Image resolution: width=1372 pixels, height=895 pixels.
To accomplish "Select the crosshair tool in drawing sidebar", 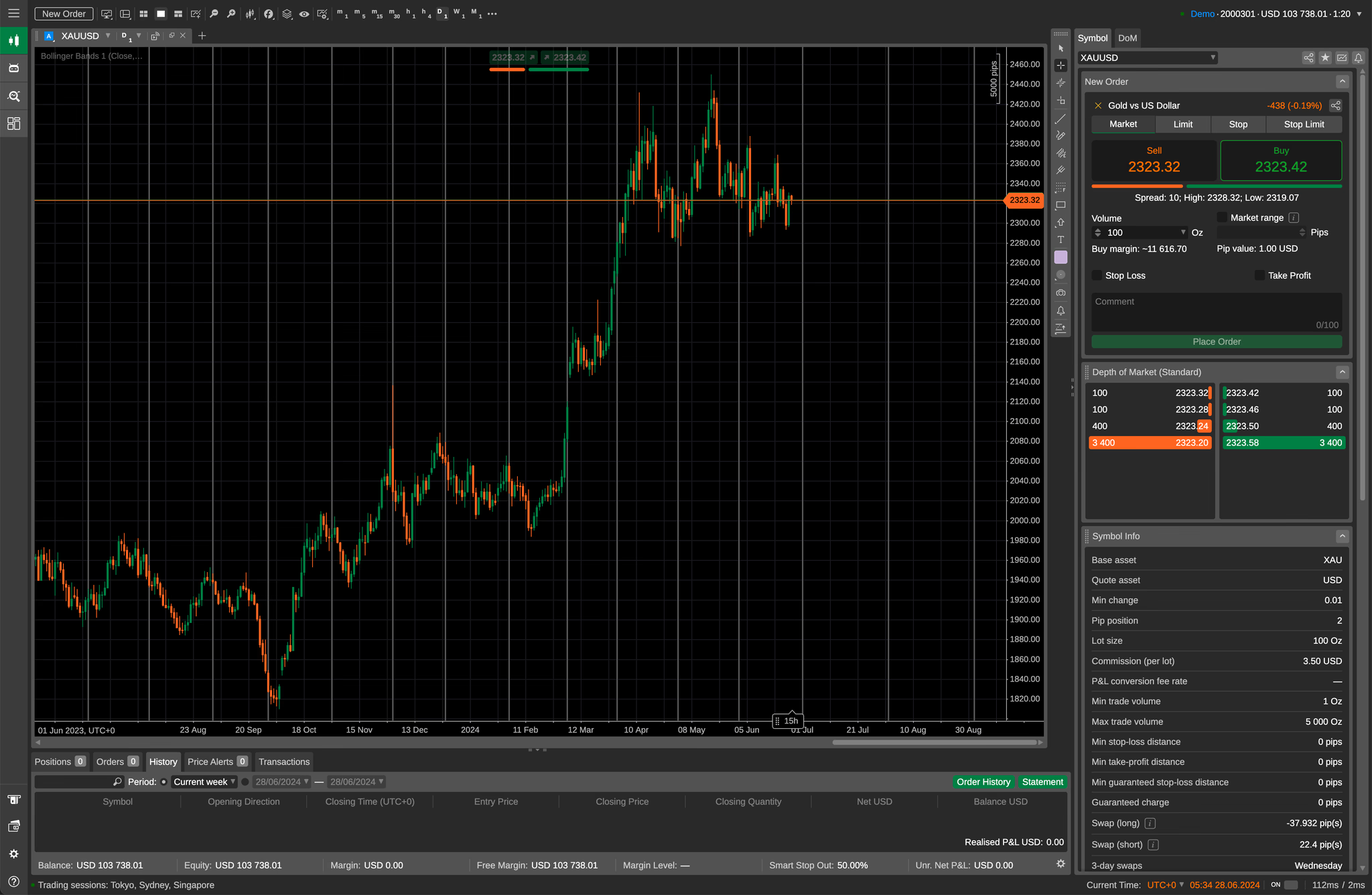I will [x=1061, y=66].
